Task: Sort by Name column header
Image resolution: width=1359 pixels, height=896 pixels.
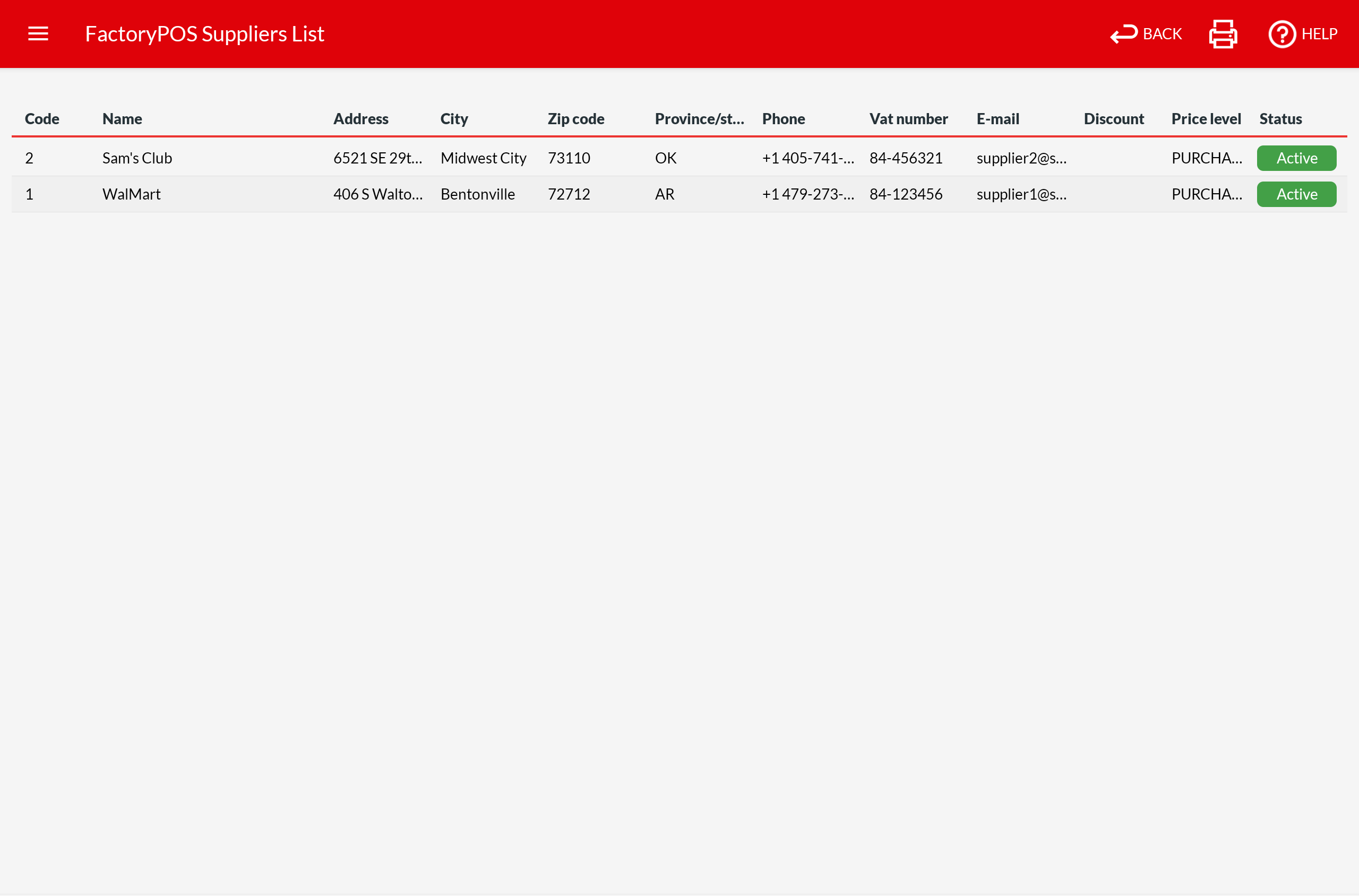Action: [x=122, y=119]
